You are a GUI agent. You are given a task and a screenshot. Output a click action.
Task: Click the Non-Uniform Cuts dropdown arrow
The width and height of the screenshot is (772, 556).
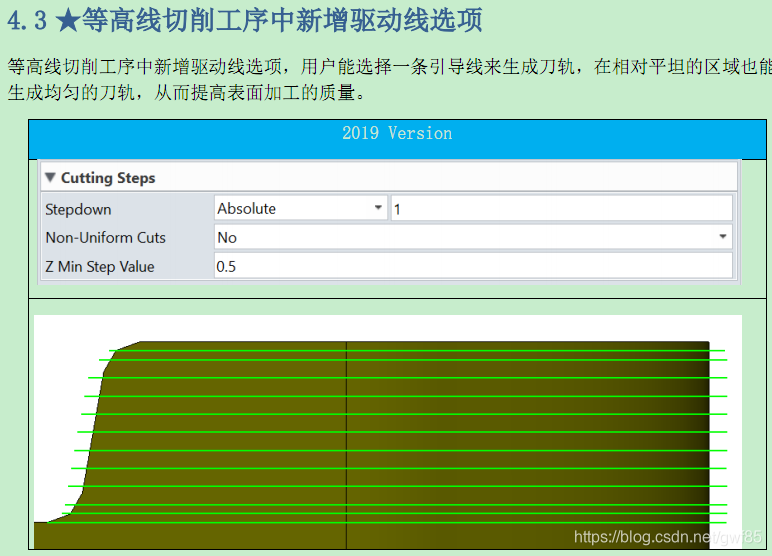tap(722, 237)
